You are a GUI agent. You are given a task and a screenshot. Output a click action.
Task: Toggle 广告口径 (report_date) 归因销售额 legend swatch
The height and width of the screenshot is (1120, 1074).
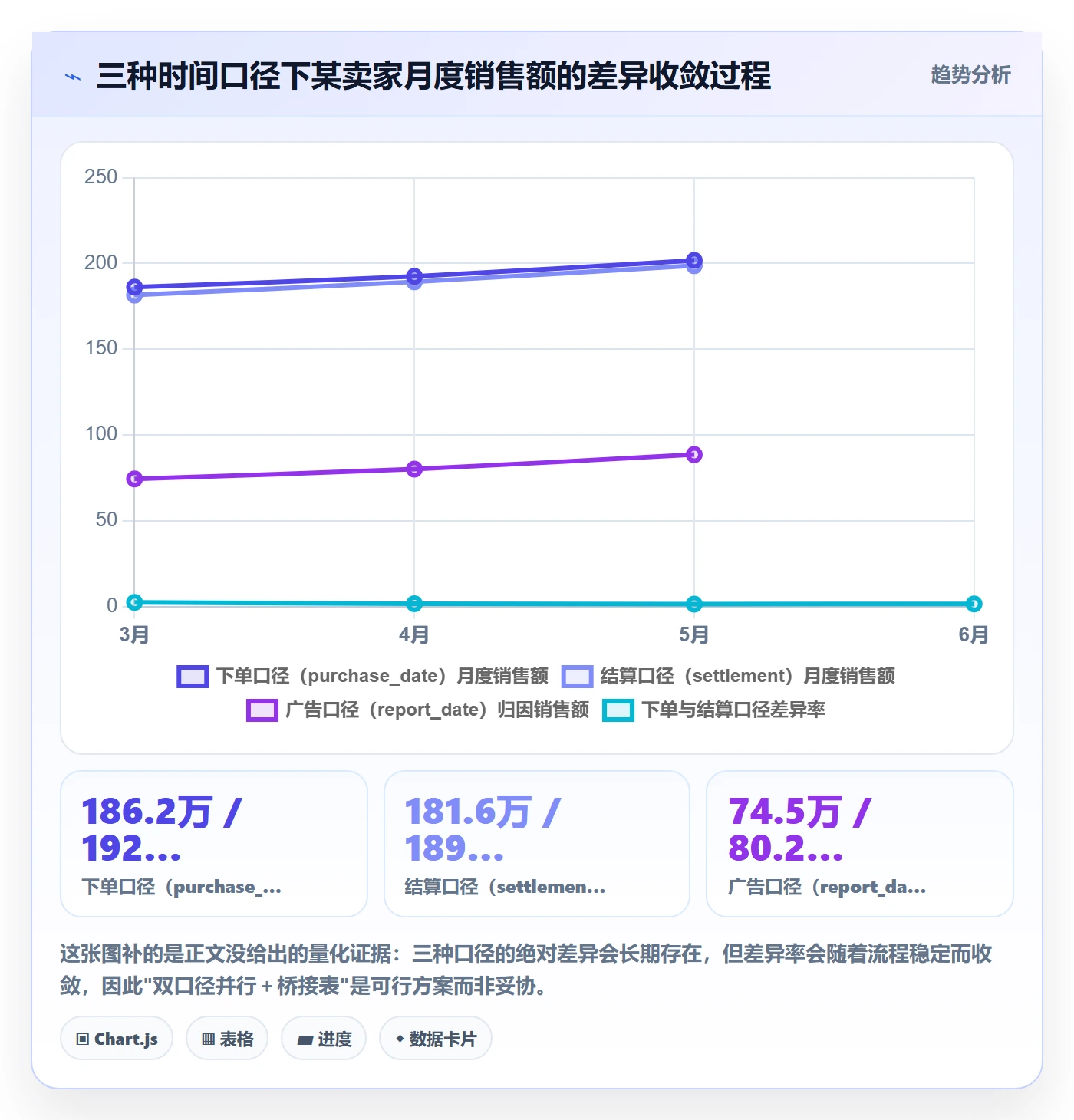click(262, 710)
